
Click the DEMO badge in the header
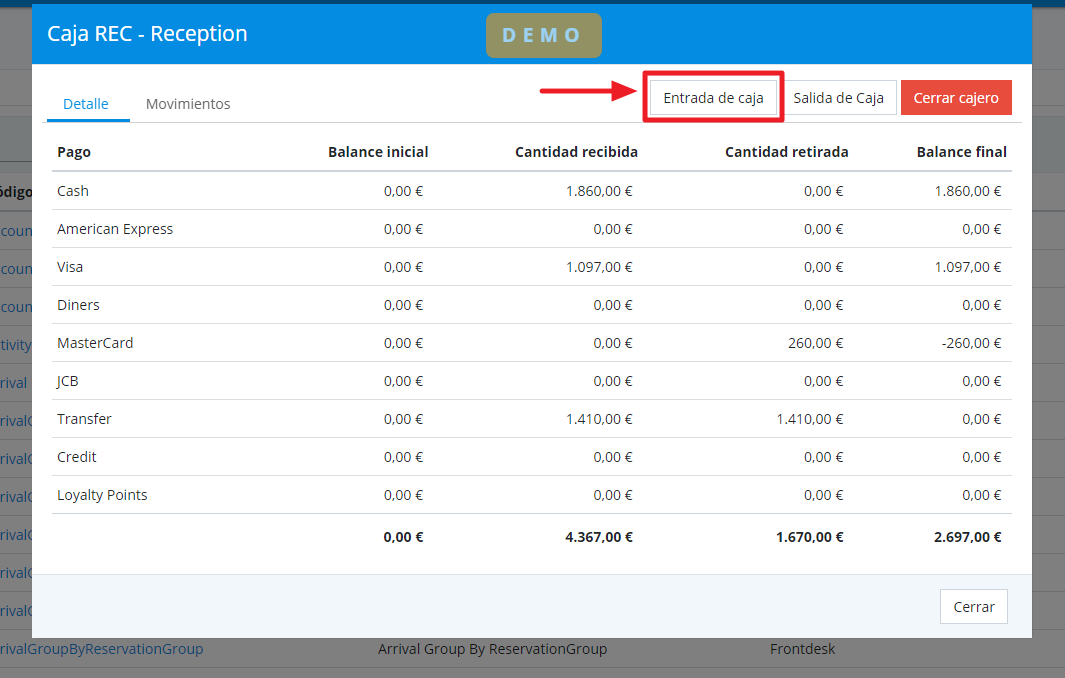543,35
